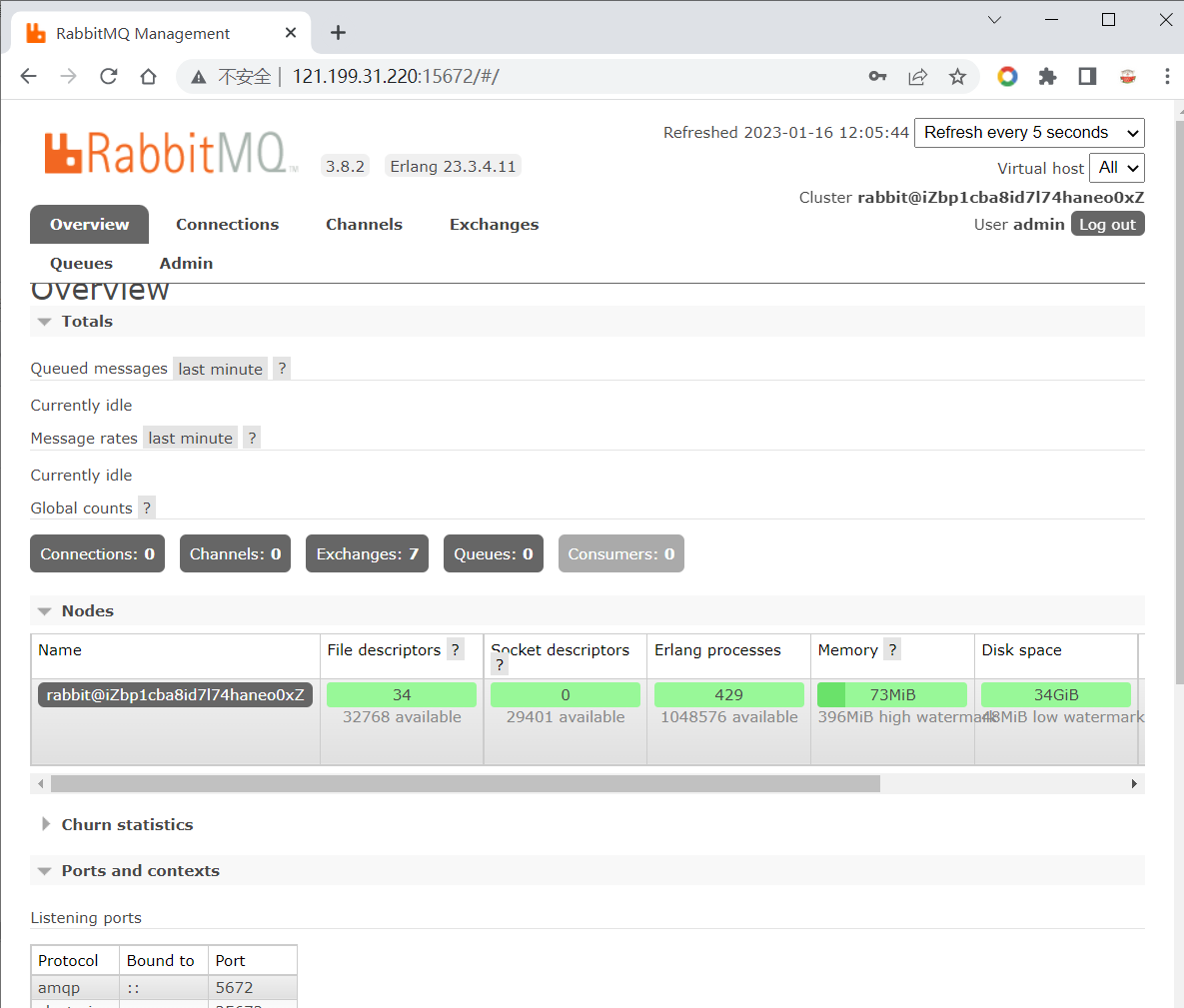The width and height of the screenshot is (1184, 1008).
Task: Open help for File descriptors
Action: 456,650
